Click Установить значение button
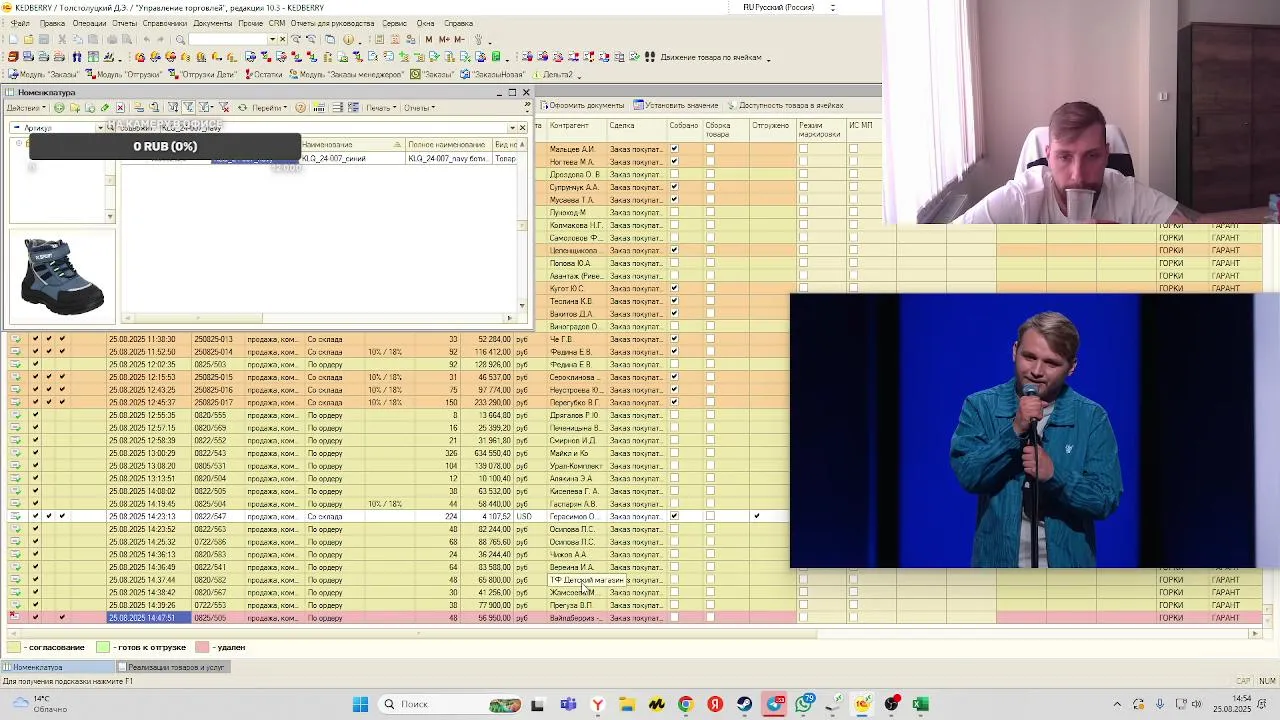This screenshot has width=1280, height=720. [x=676, y=105]
